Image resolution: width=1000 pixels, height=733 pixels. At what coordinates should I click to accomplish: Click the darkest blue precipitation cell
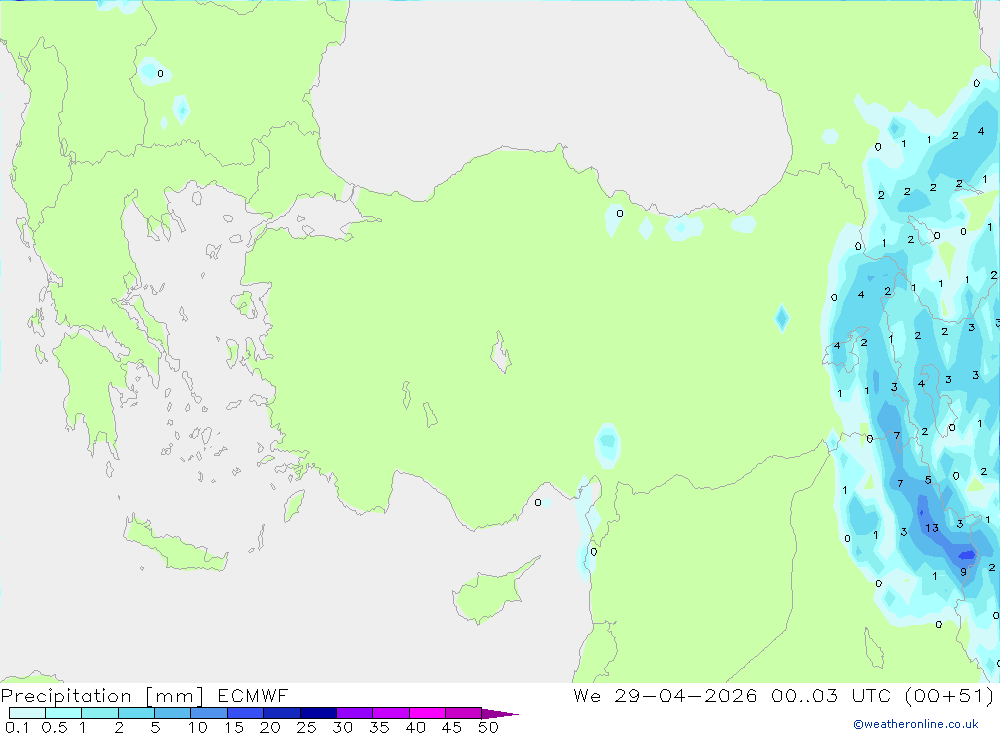pyautogui.click(x=967, y=555)
